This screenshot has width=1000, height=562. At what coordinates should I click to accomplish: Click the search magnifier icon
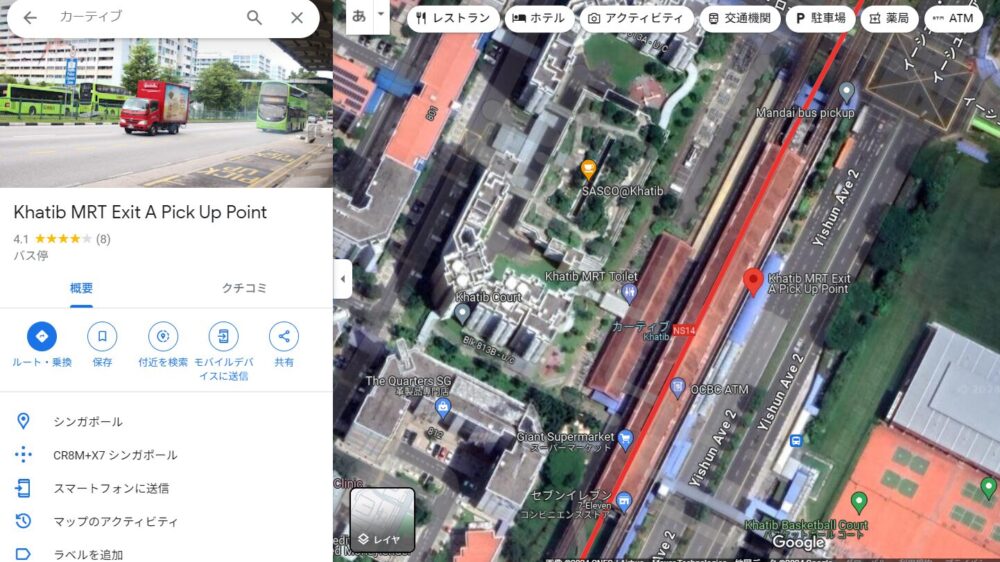[x=254, y=17]
